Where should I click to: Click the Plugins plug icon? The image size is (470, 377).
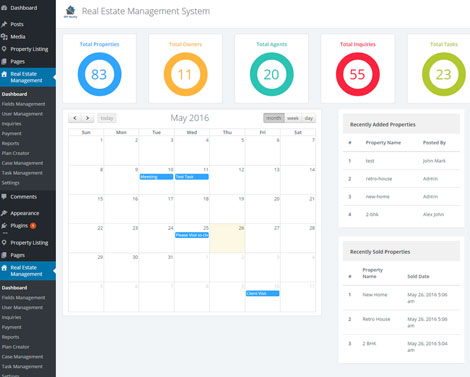pos(4,226)
